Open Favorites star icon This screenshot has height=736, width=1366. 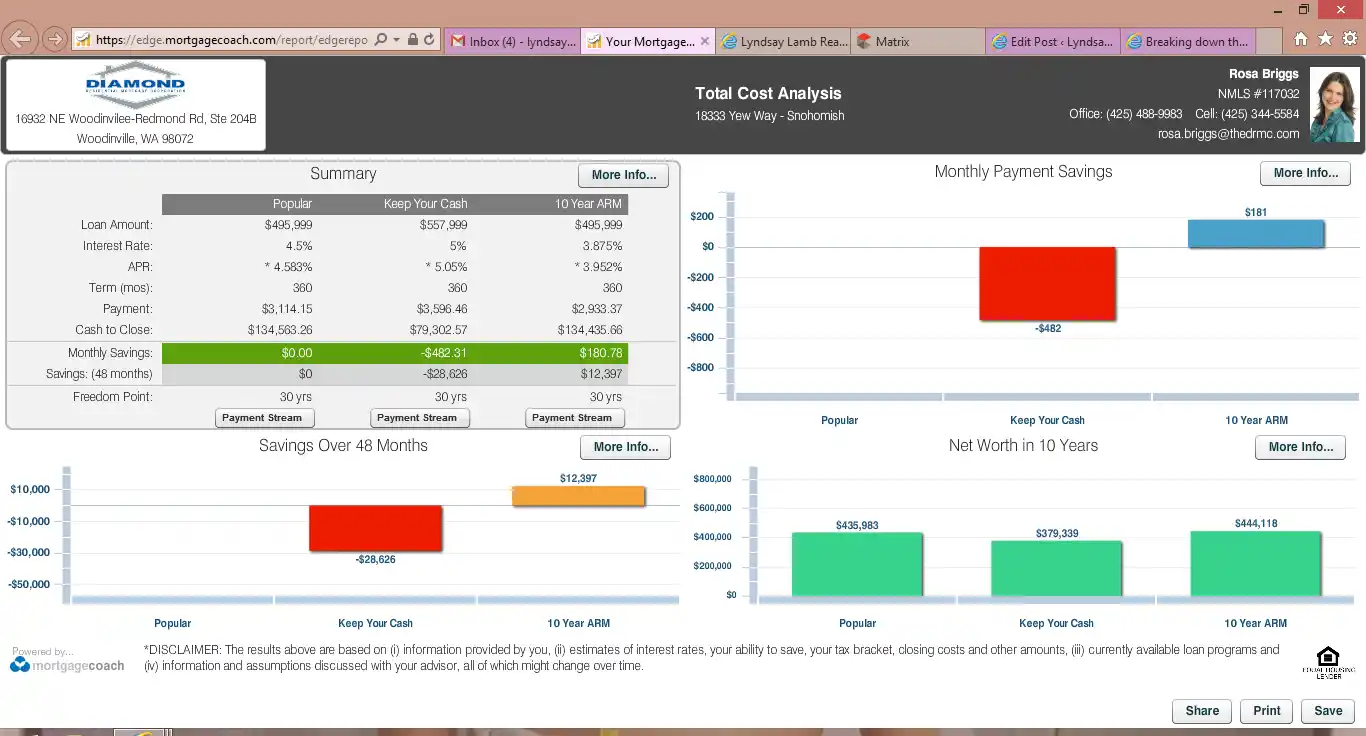point(1325,39)
